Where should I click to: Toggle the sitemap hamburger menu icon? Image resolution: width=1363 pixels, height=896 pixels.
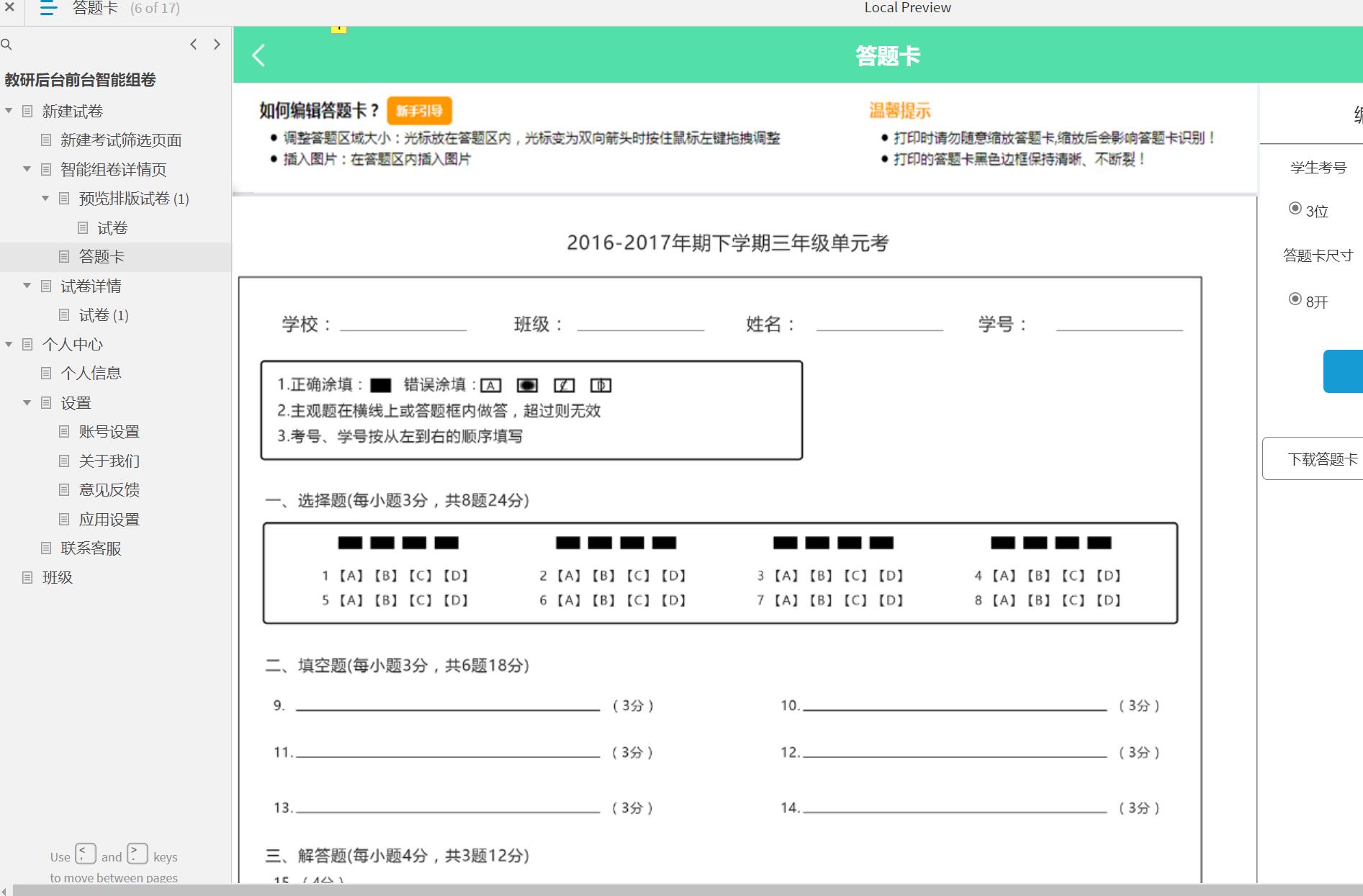point(48,9)
